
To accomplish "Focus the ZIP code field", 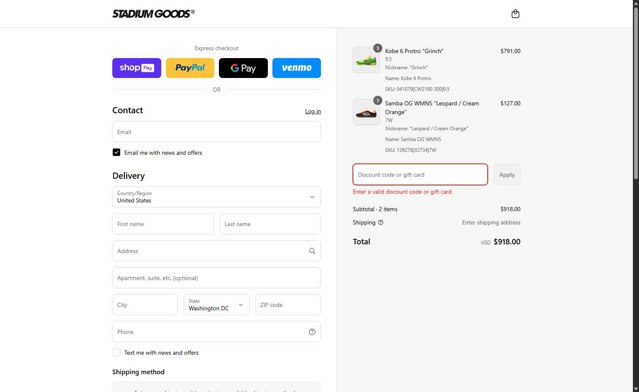I will tap(288, 305).
